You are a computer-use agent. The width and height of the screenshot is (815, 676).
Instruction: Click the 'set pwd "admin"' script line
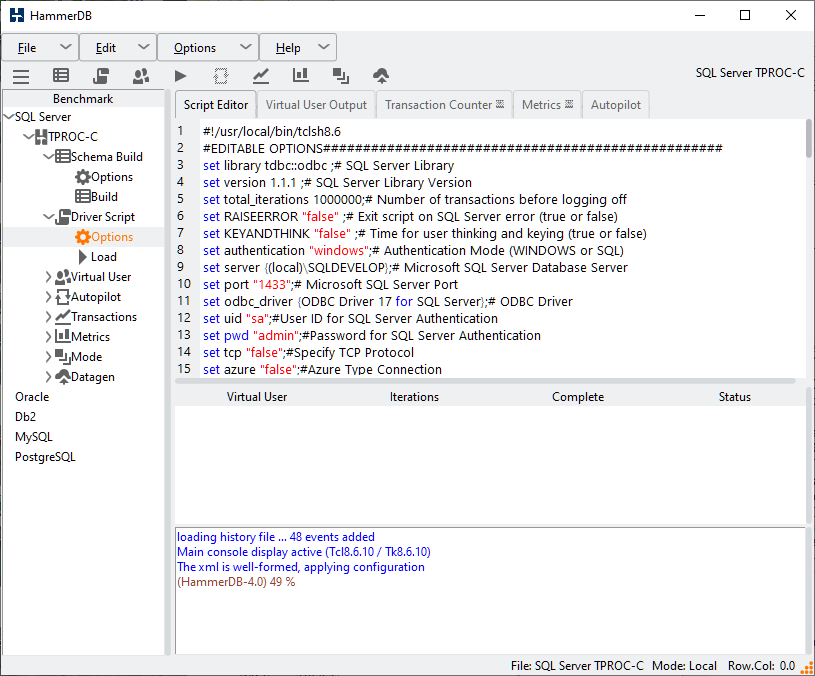[x=372, y=336]
